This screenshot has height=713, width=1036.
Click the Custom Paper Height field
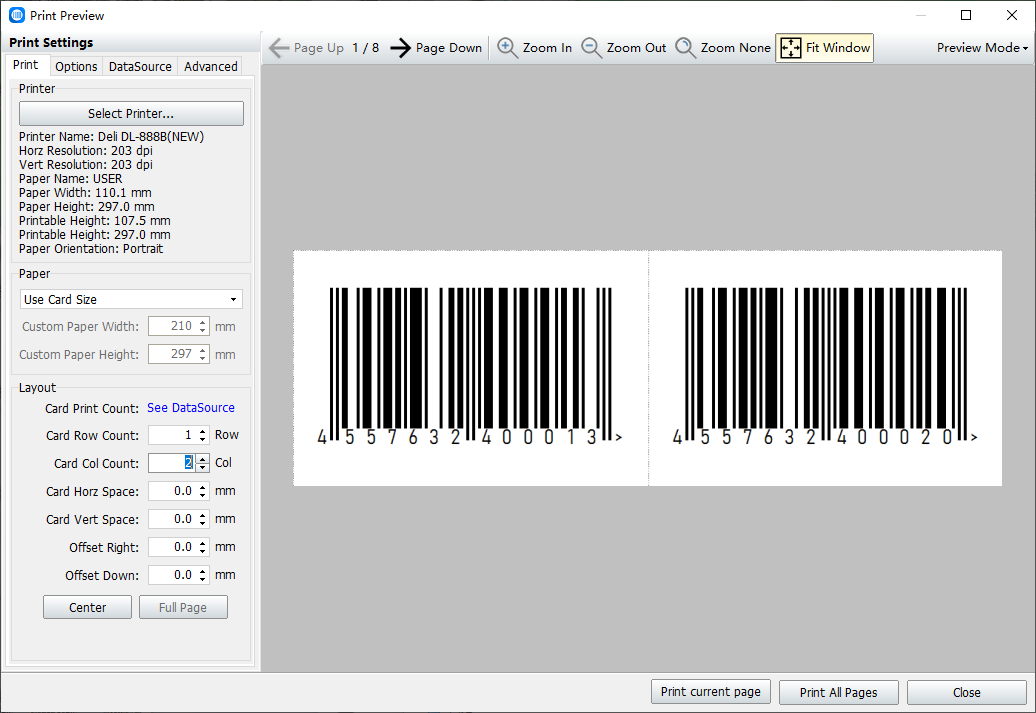click(172, 354)
